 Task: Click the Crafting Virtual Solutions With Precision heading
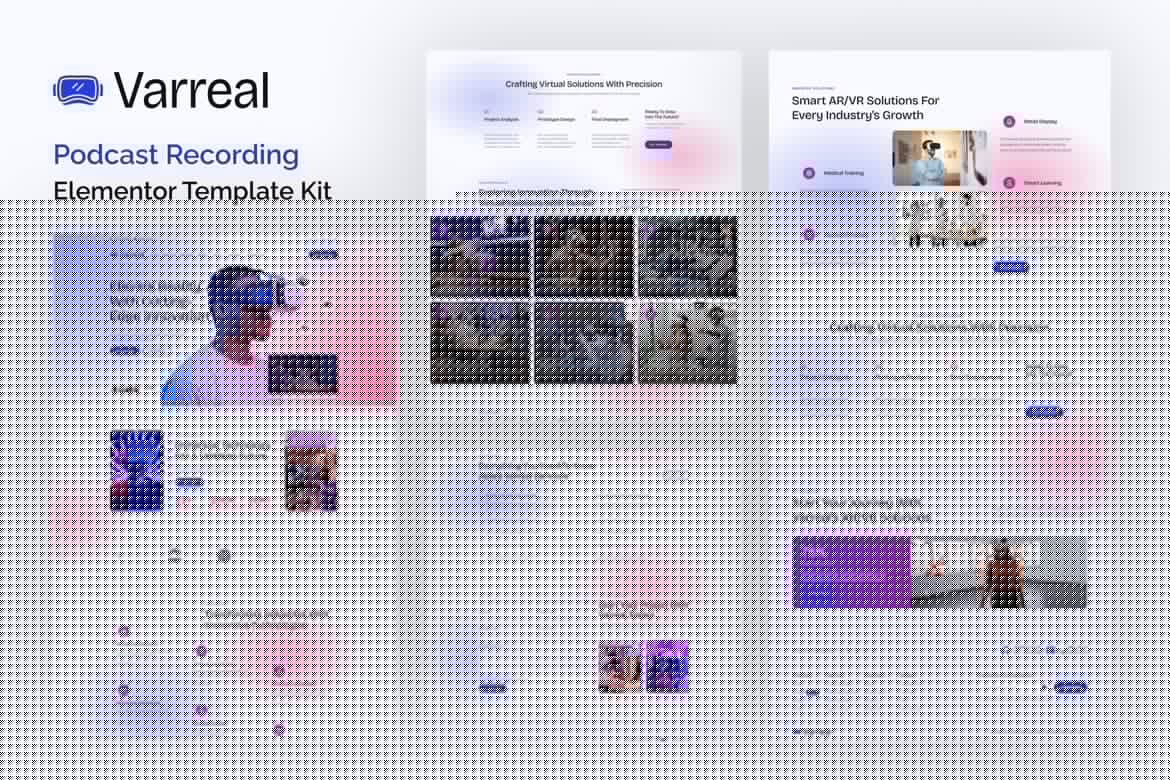tap(584, 84)
